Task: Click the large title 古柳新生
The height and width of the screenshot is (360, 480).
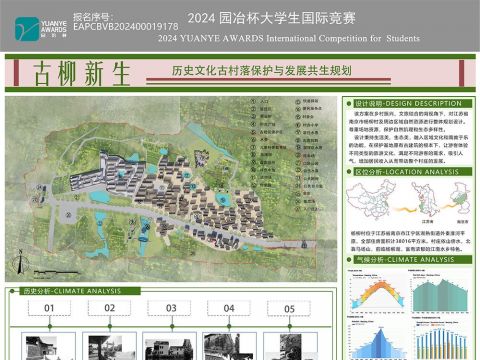Action: click(x=82, y=74)
